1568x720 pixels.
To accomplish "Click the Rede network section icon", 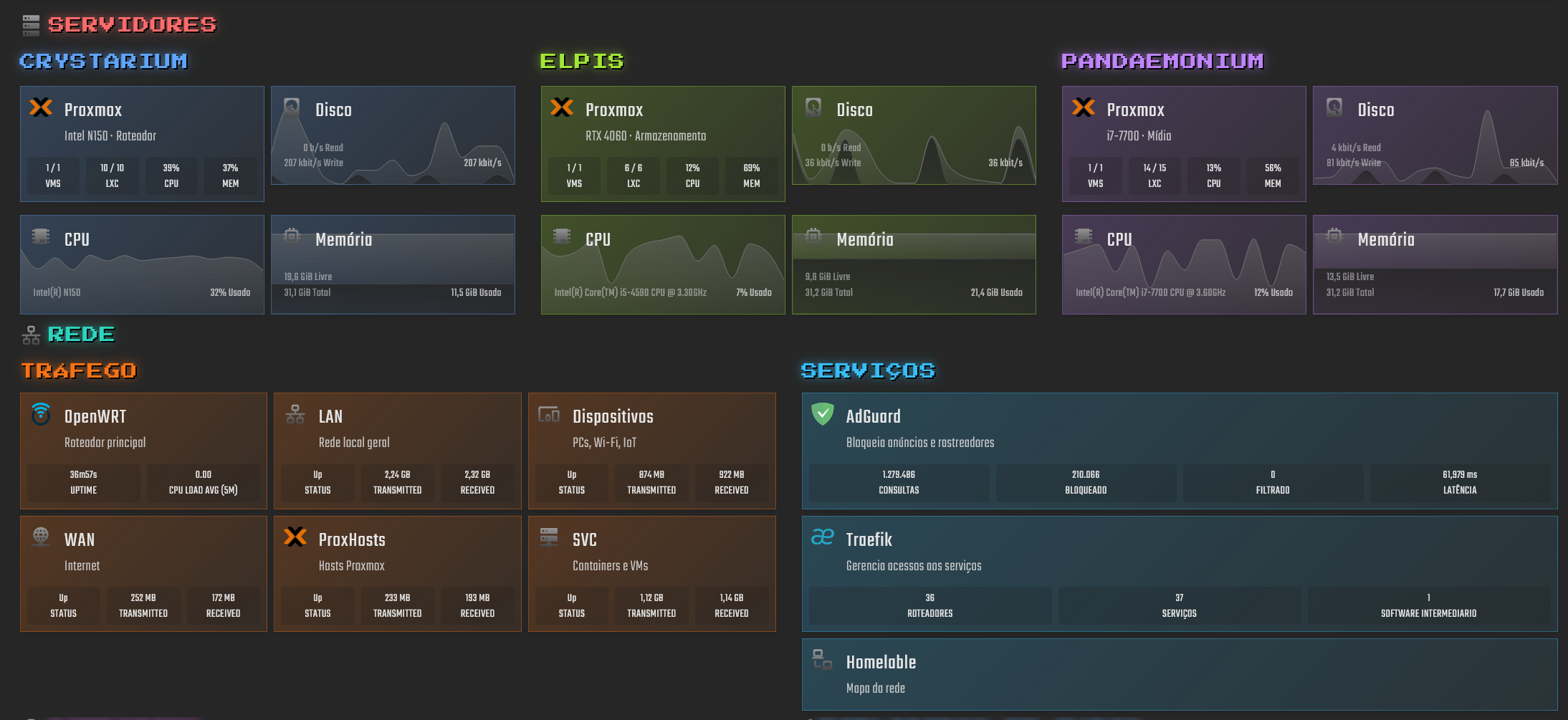I will (31, 335).
